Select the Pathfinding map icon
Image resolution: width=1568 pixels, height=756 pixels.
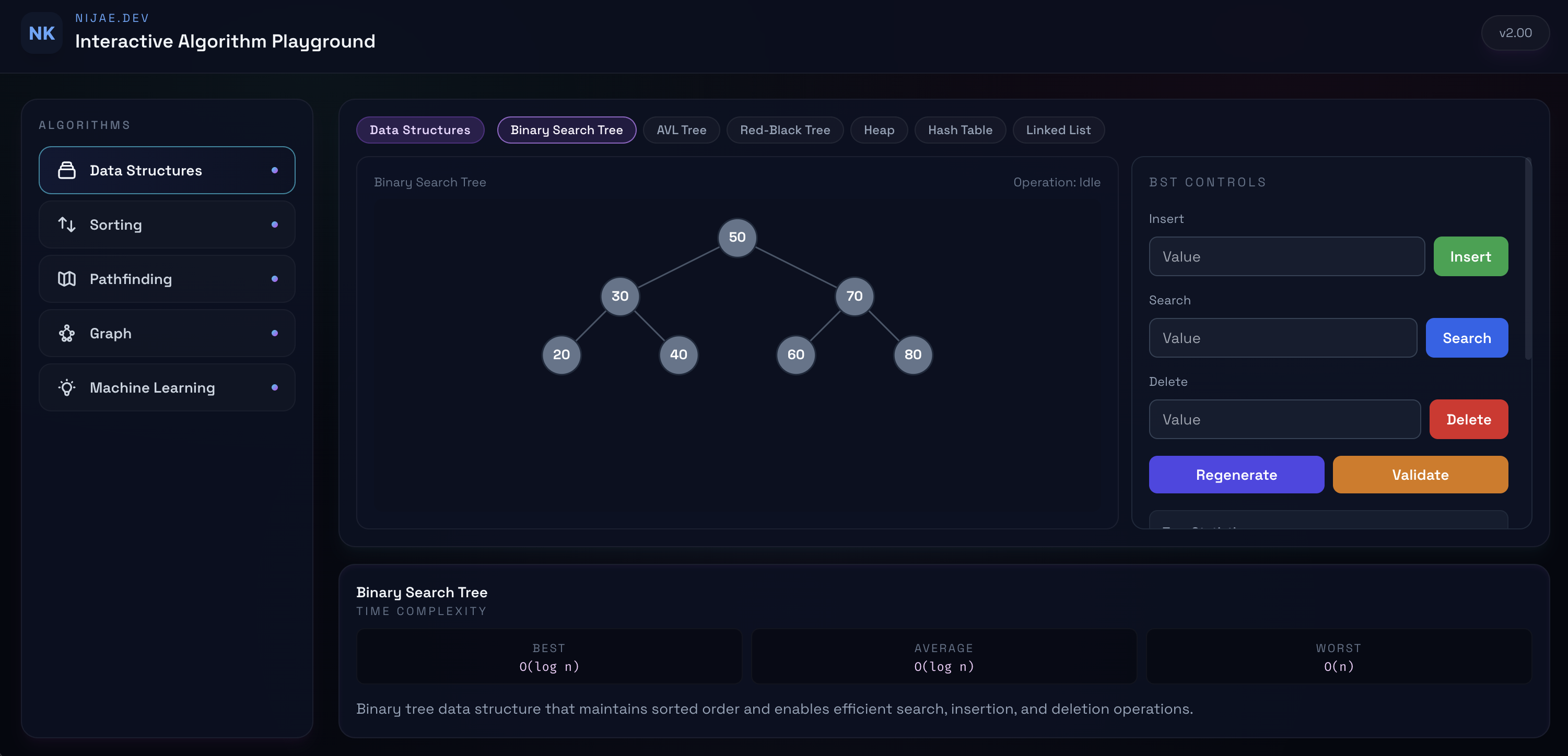[x=67, y=279]
